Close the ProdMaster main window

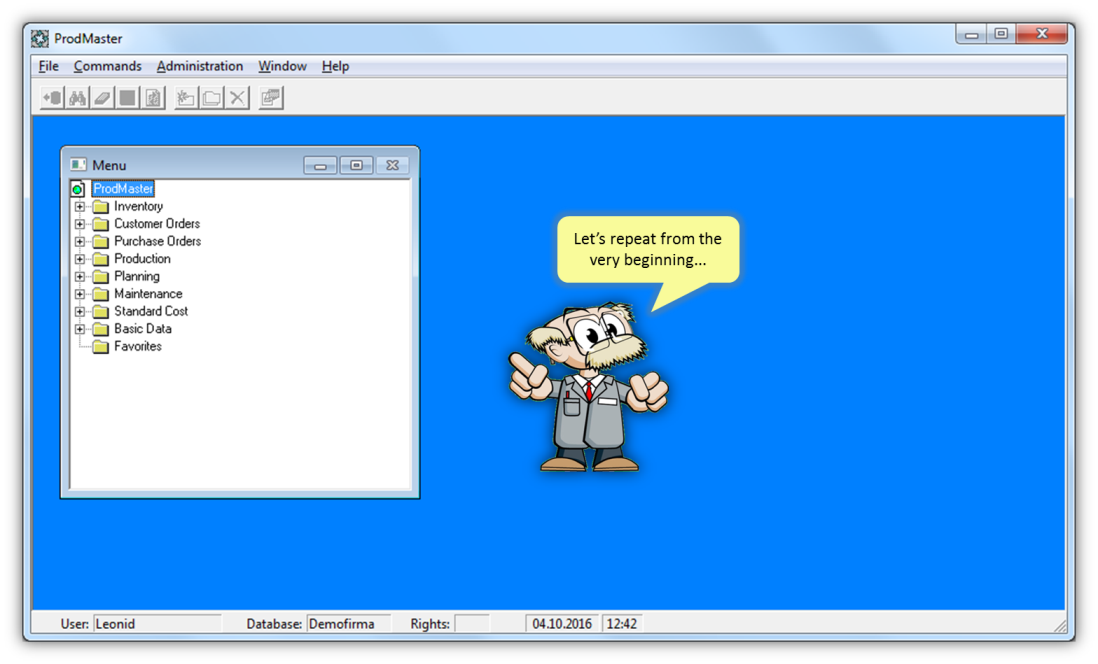pos(1042,34)
